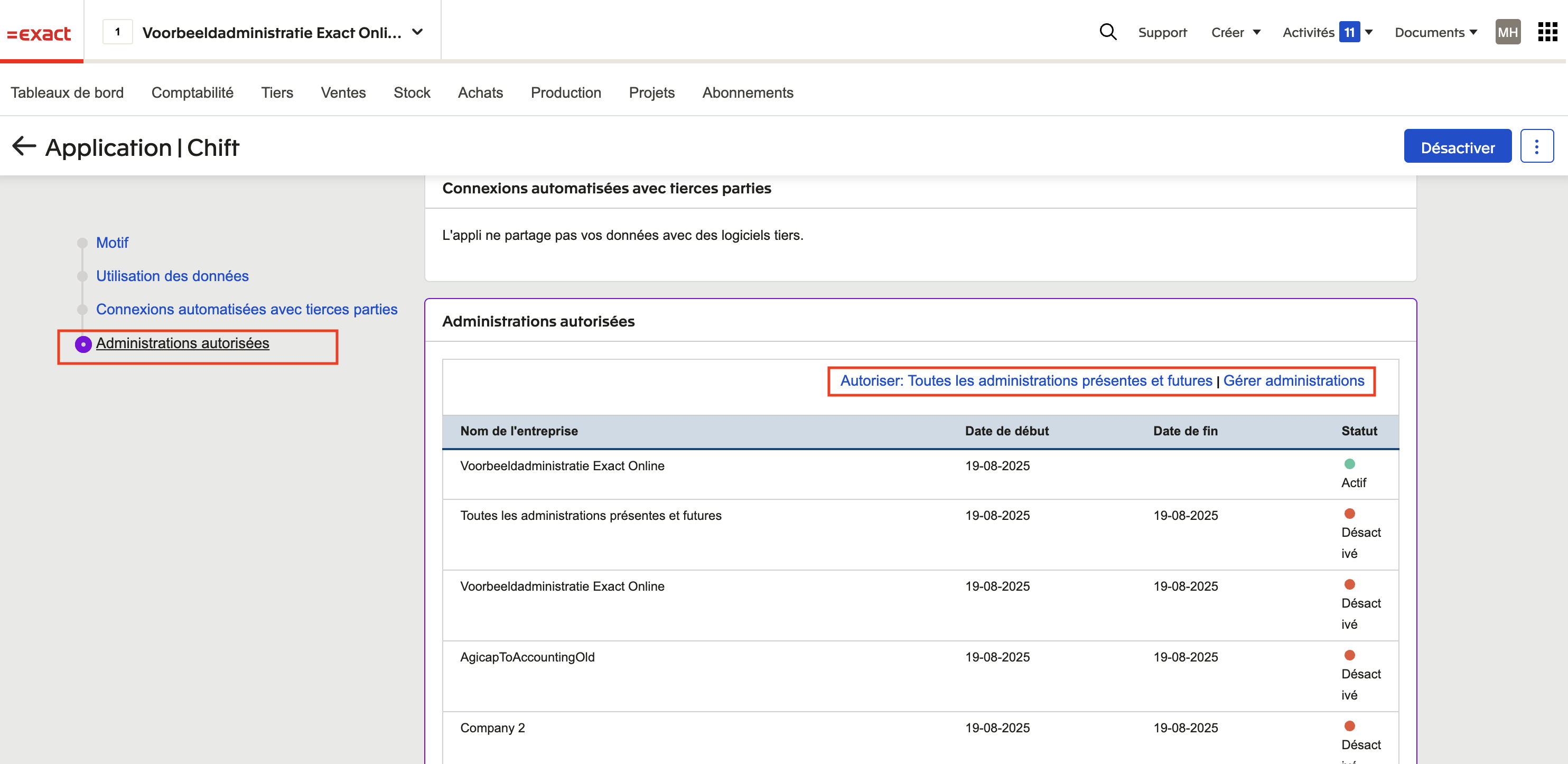Open the Stock menu

[x=412, y=92]
